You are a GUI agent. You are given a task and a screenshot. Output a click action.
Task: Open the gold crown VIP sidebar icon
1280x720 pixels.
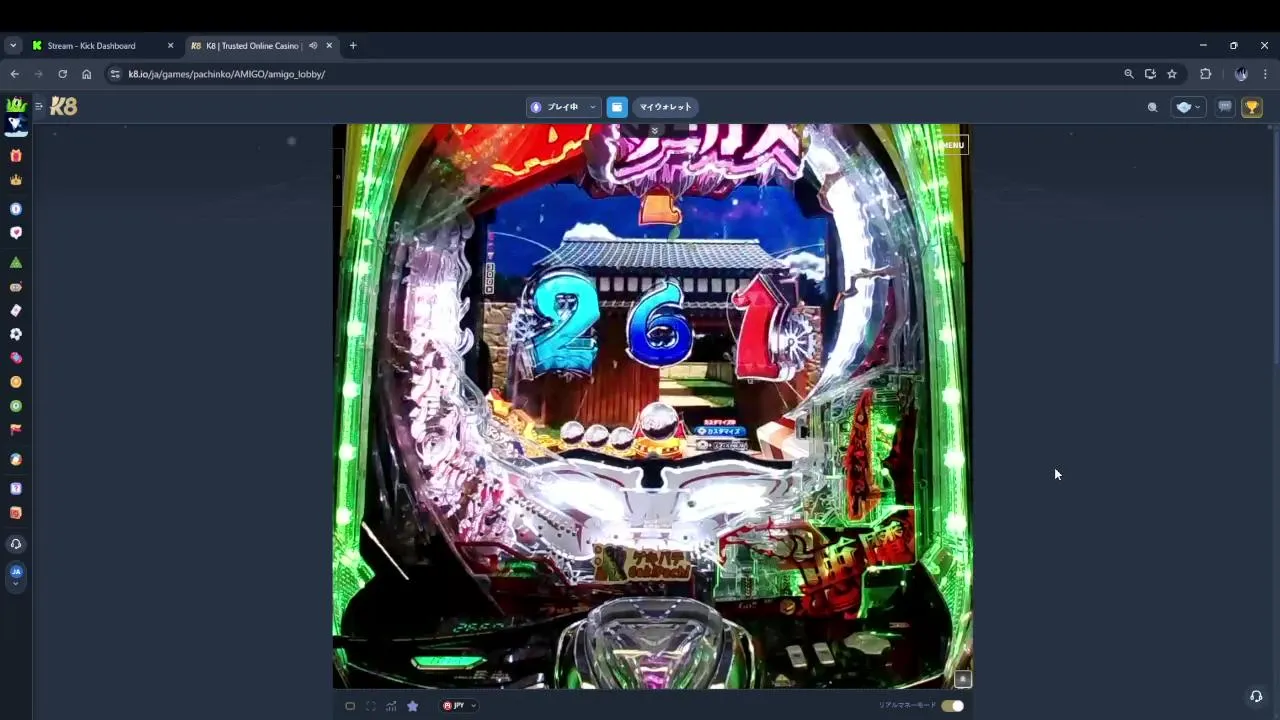(15, 180)
